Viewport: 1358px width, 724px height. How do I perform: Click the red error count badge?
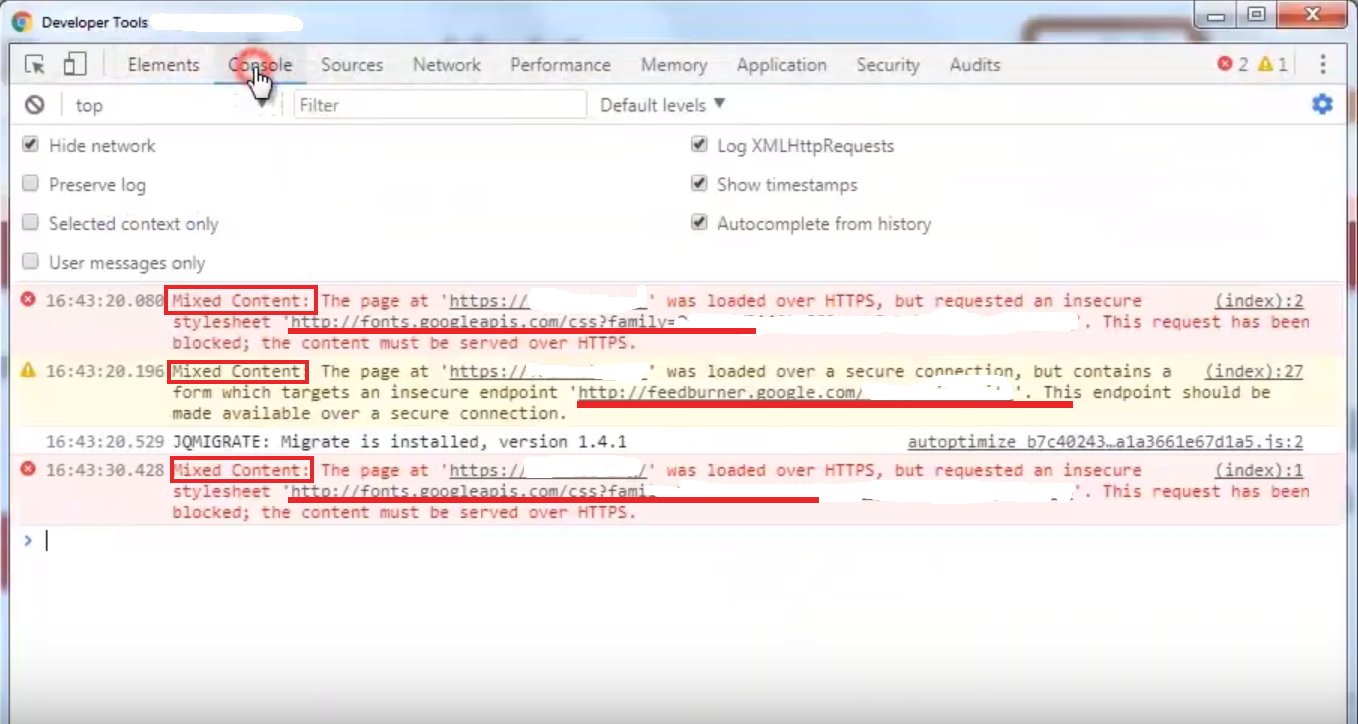pyautogui.click(x=1232, y=65)
